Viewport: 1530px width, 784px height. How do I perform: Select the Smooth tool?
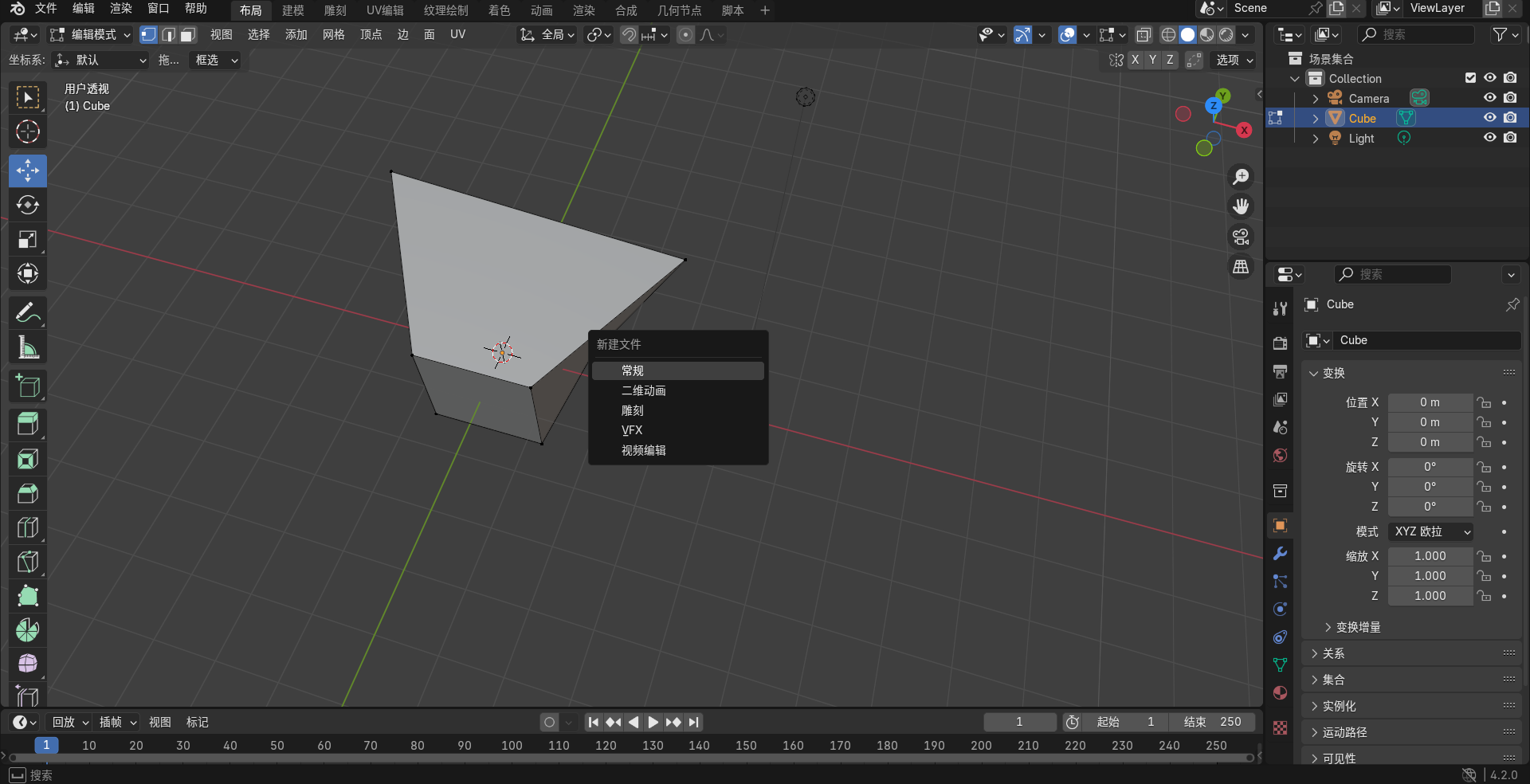click(x=28, y=664)
